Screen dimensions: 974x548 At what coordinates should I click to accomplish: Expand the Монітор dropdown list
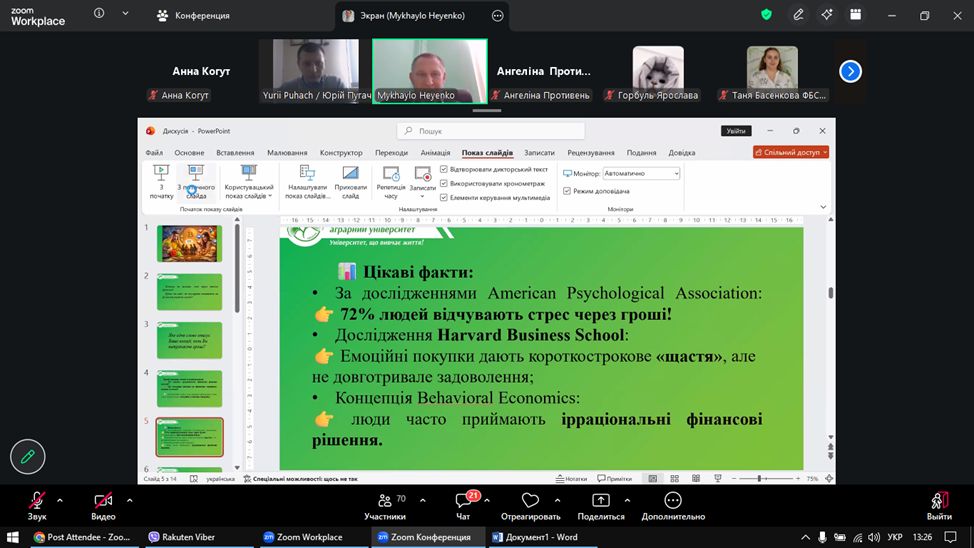click(676, 173)
